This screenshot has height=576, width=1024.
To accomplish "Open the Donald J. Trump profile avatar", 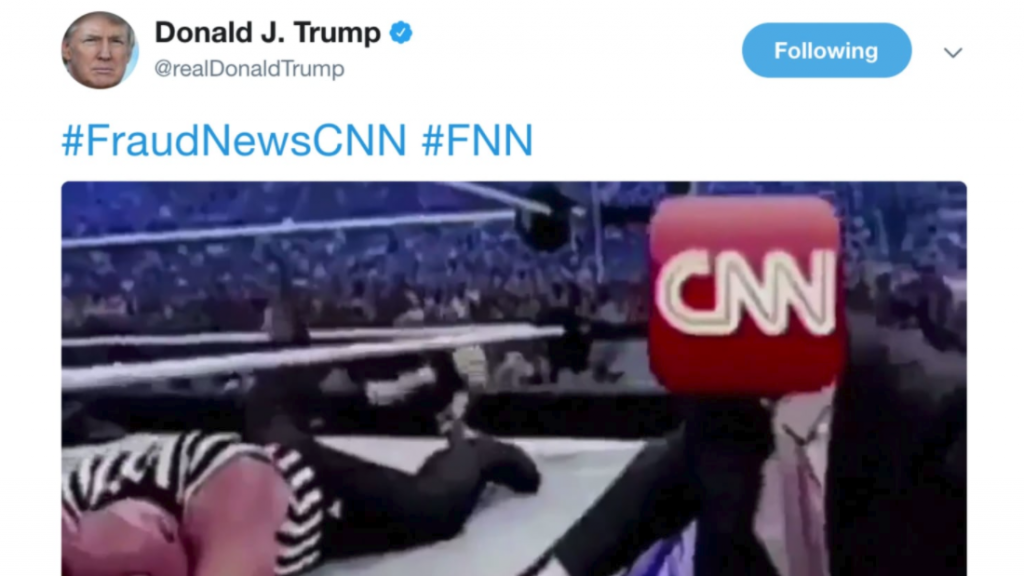I will (100, 50).
